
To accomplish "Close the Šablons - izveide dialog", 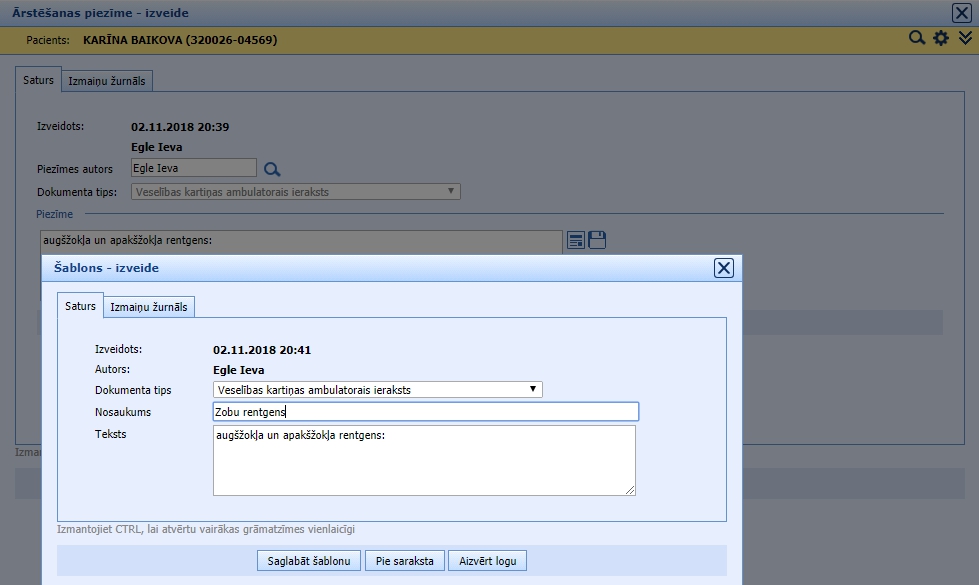I will coord(724,268).
